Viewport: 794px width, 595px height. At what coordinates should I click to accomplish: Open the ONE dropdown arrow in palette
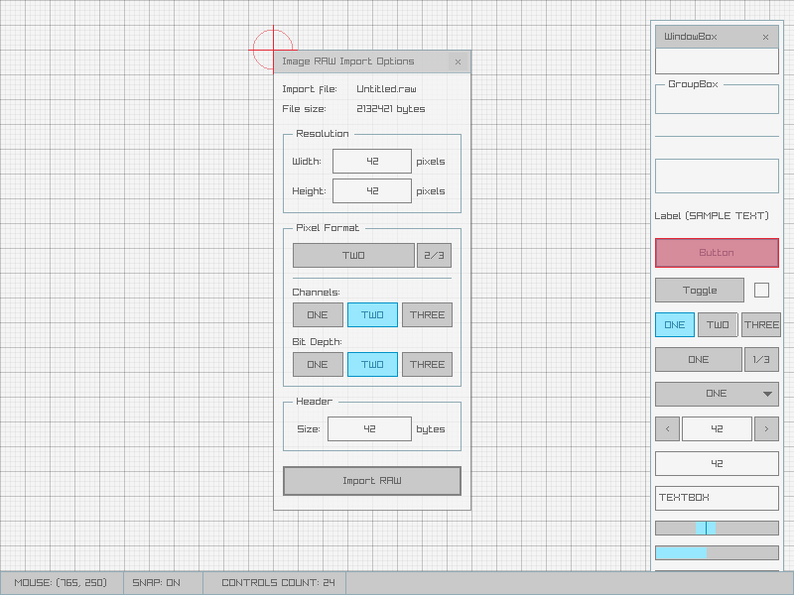(767, 394)
